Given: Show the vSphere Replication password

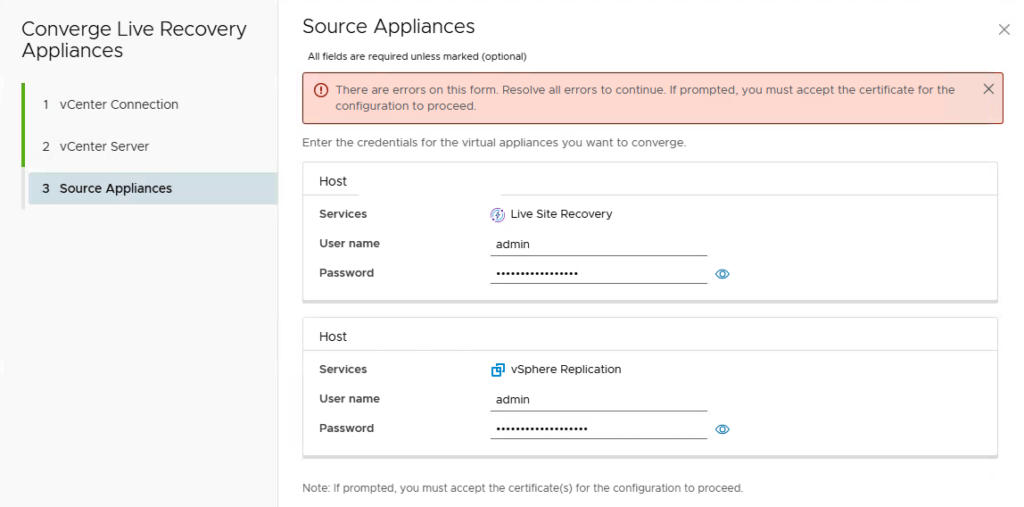Looking at the screenshot, I should [x=722, y=429].
